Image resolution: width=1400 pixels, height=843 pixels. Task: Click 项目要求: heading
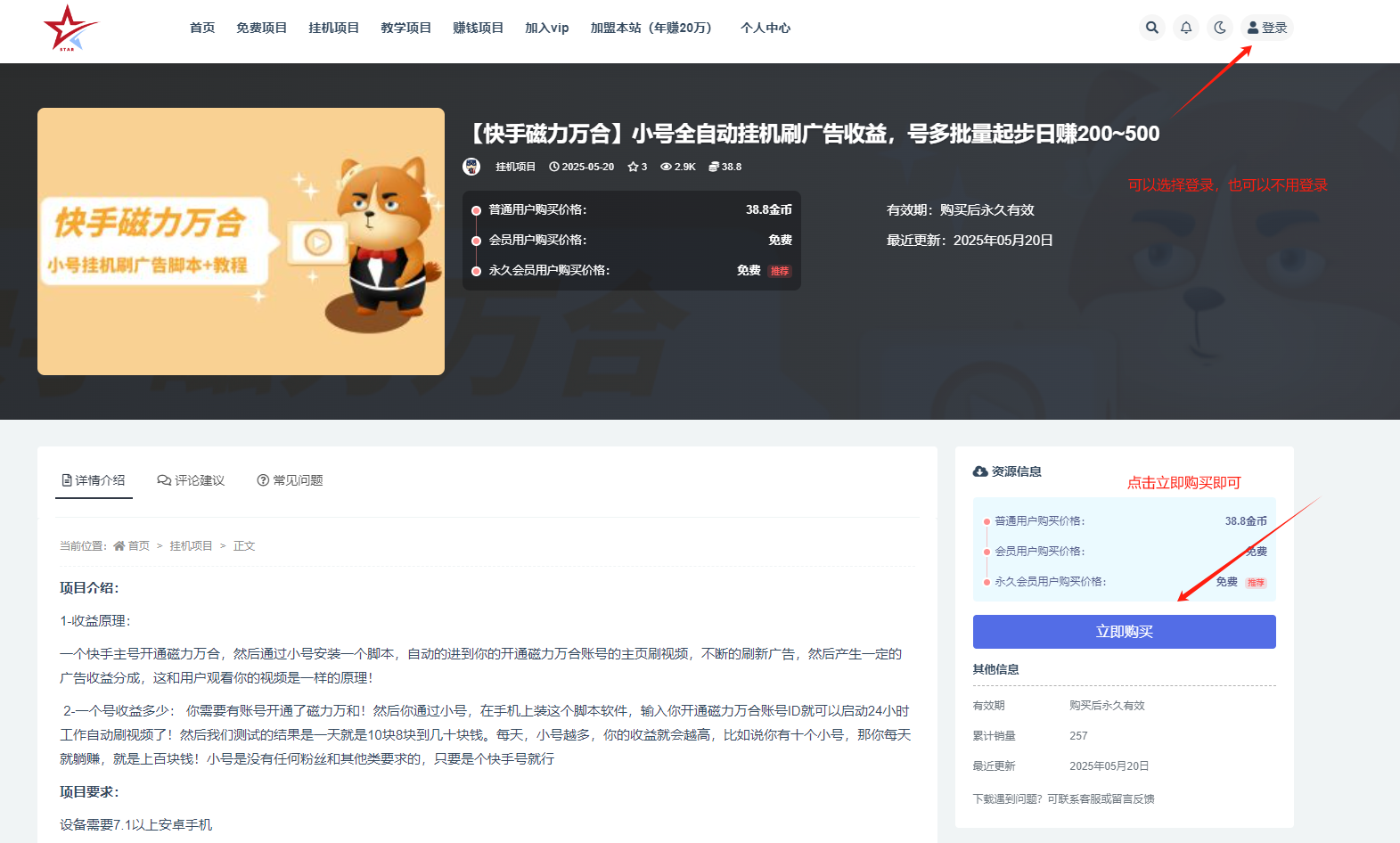(89, 791)
